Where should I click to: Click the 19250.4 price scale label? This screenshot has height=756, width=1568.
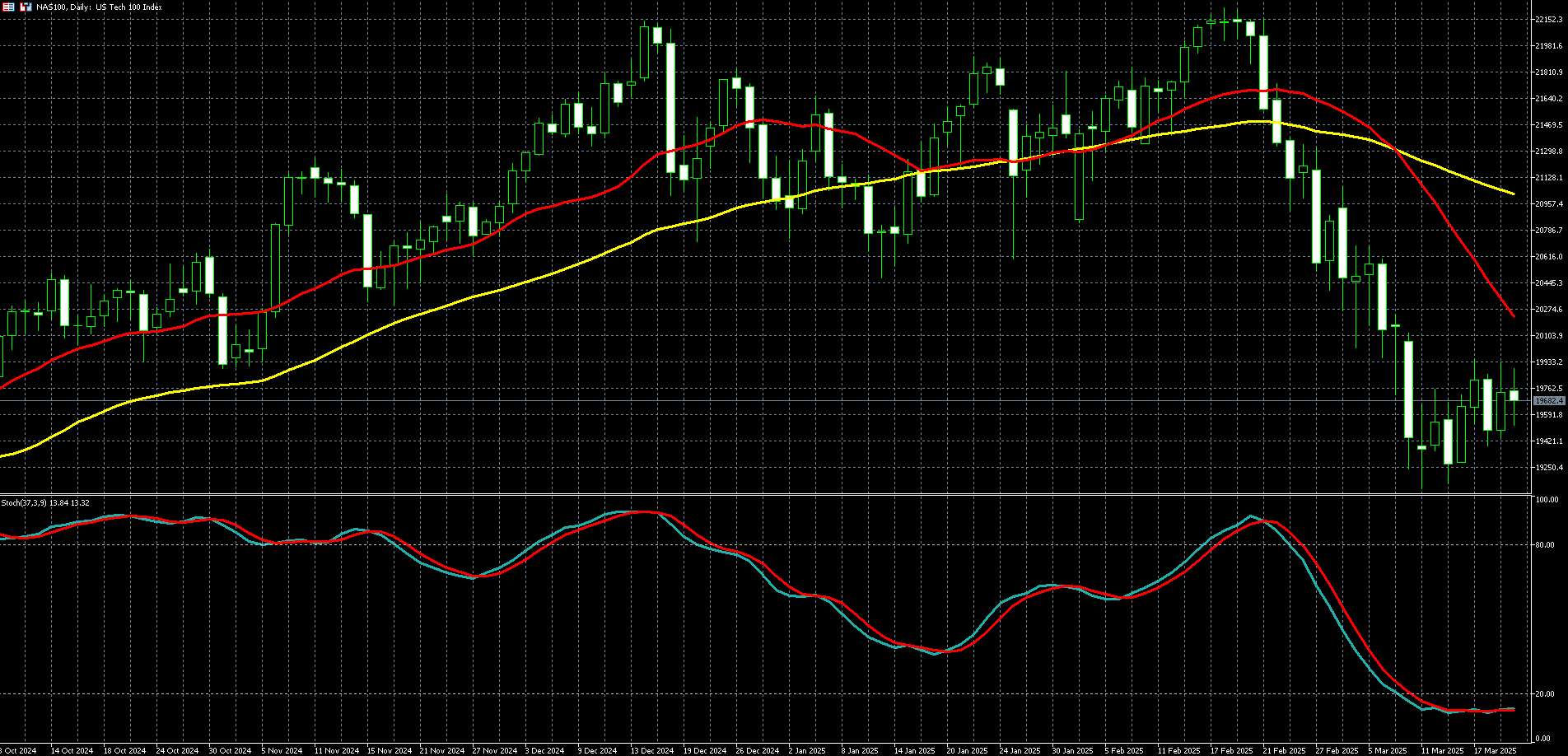1548,468
